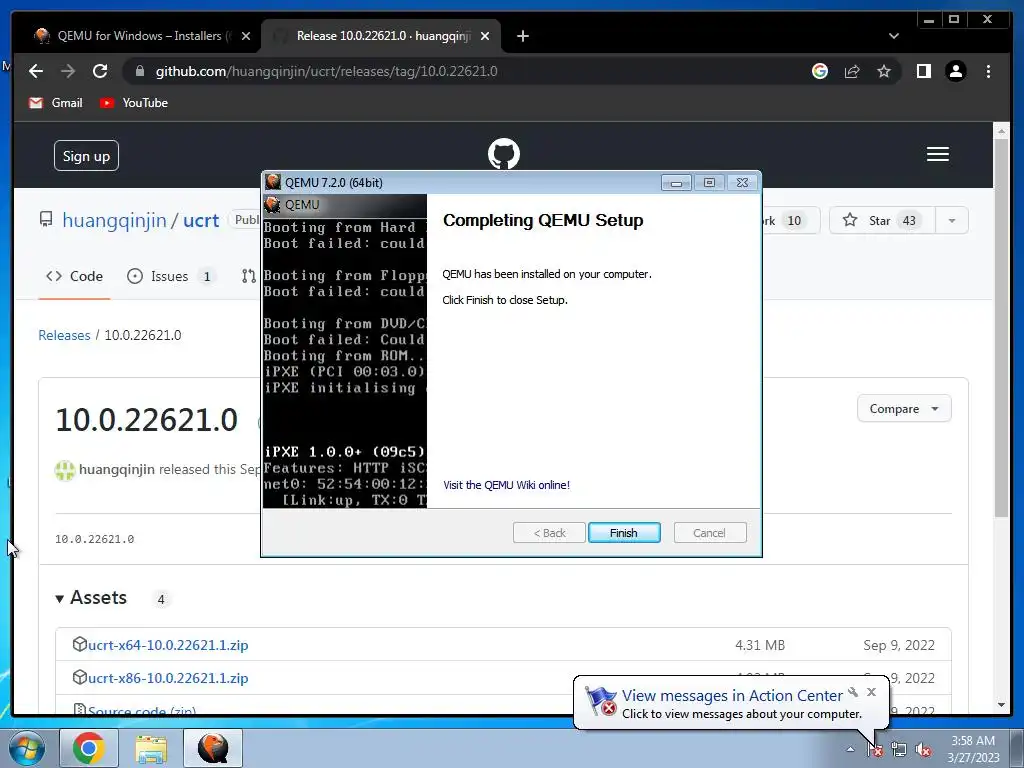Open the browser side panel icon
This screenshot has width=1024, height=768.
click(923, 71)
